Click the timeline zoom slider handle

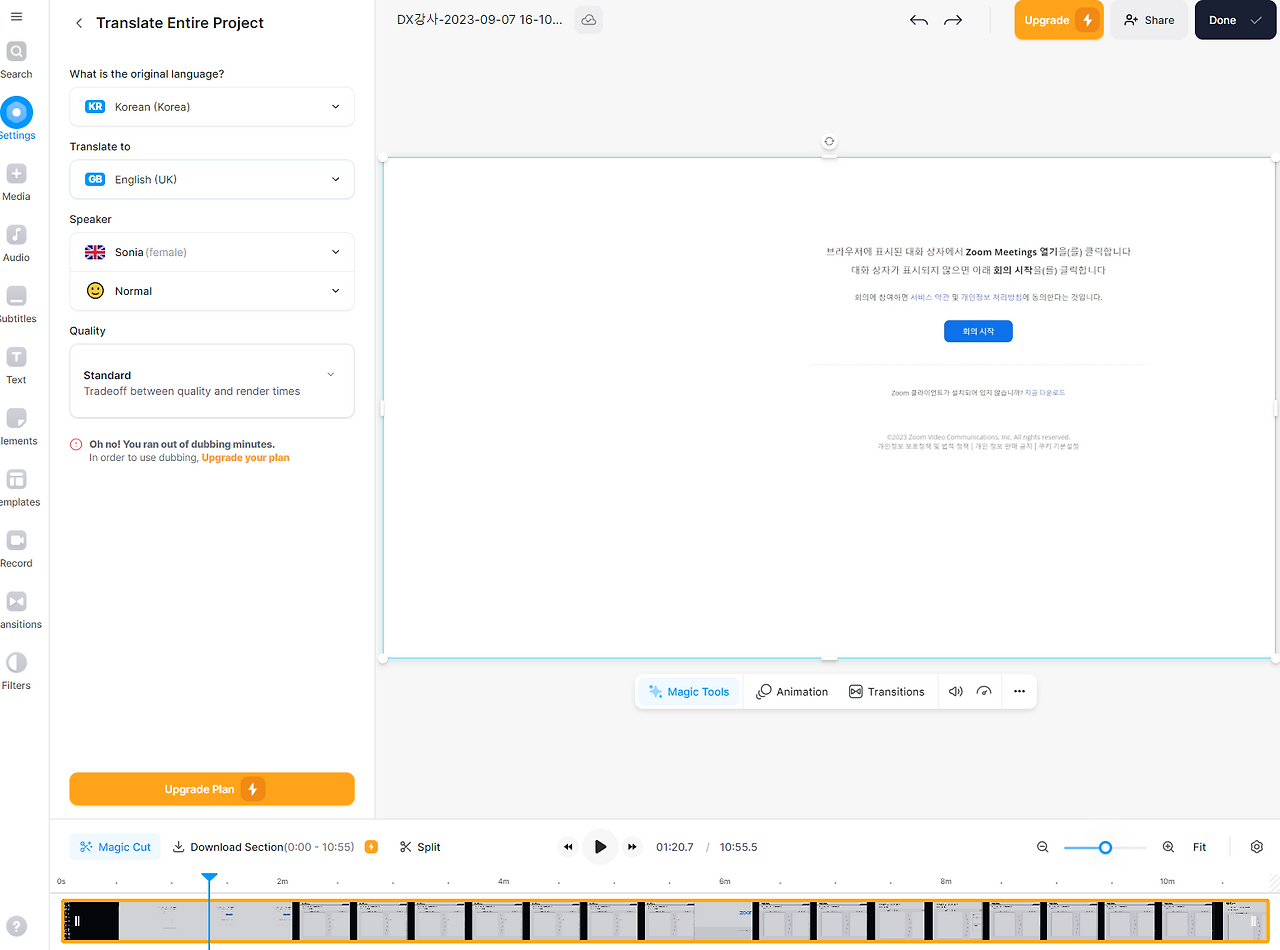click(1105, 847)
